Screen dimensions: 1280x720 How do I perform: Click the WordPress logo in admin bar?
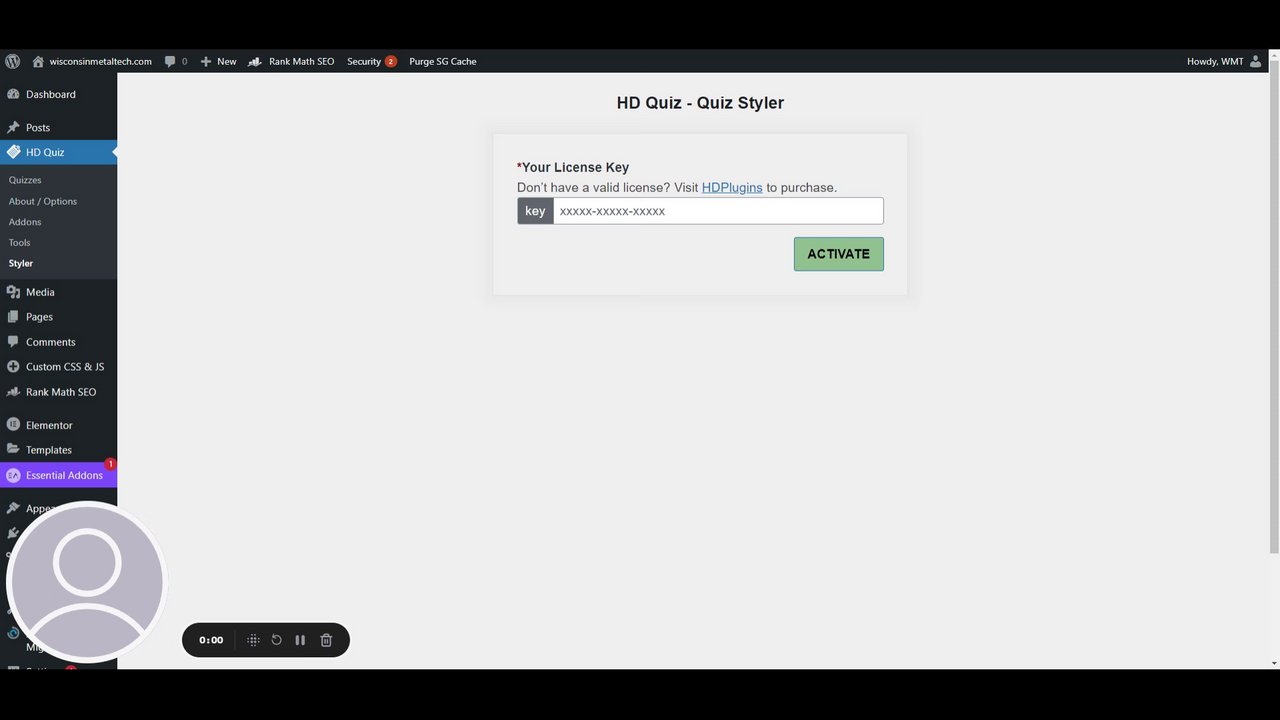pos(13,61)
